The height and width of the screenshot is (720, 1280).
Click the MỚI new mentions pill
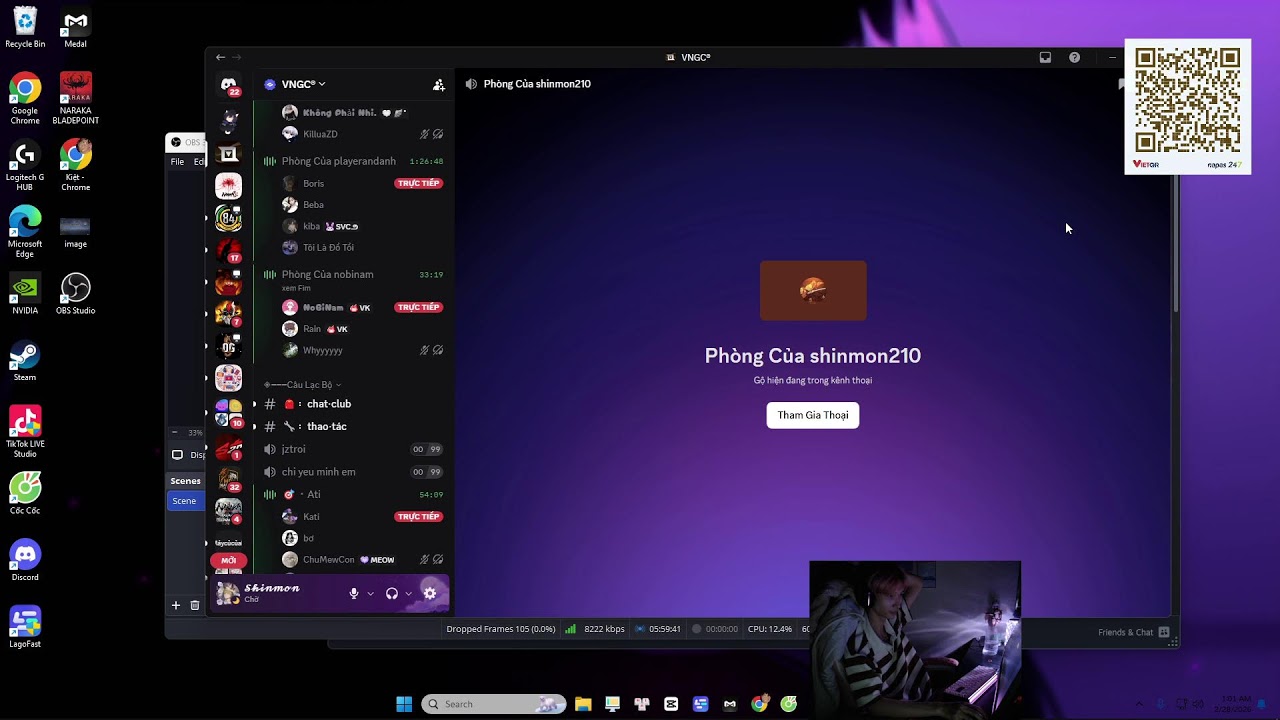pos(228,561)
